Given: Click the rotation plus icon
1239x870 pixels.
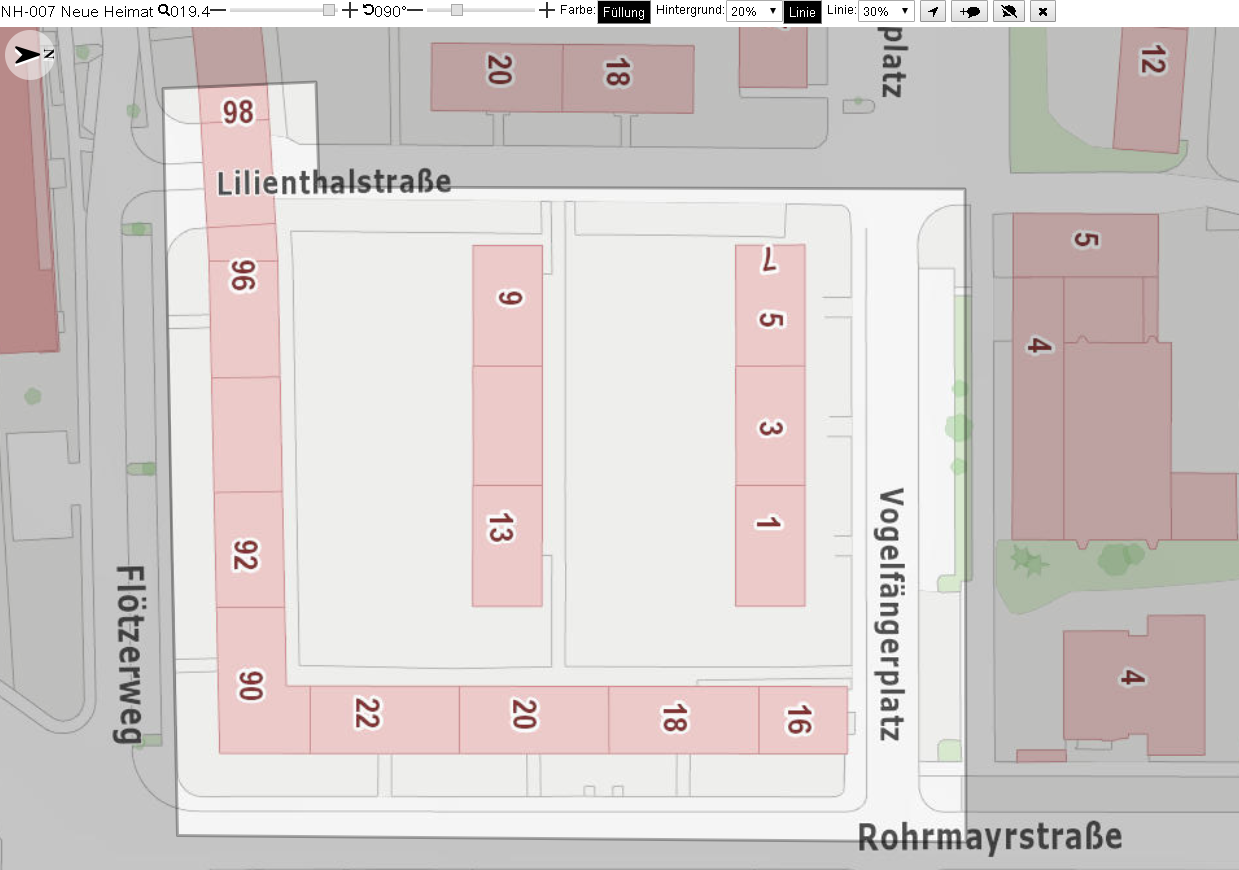Looking at the screenshot, I should pos(546,10).
